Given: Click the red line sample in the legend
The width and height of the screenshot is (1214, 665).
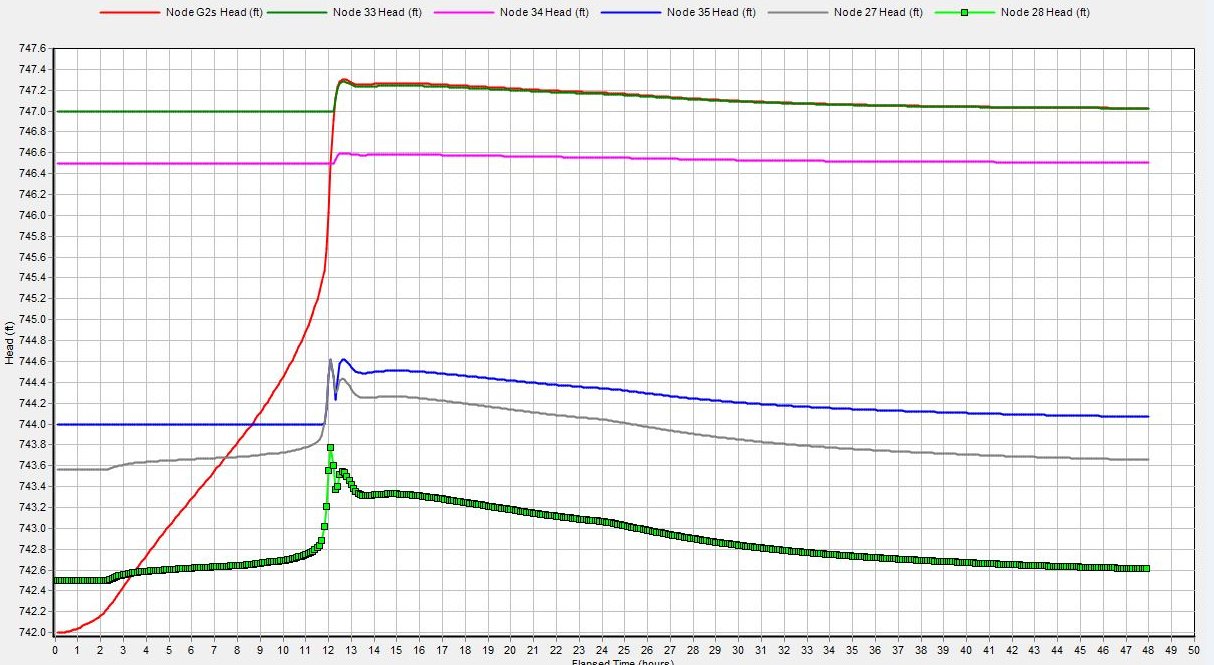Looking at the screenshot, I should pos(129,13).
